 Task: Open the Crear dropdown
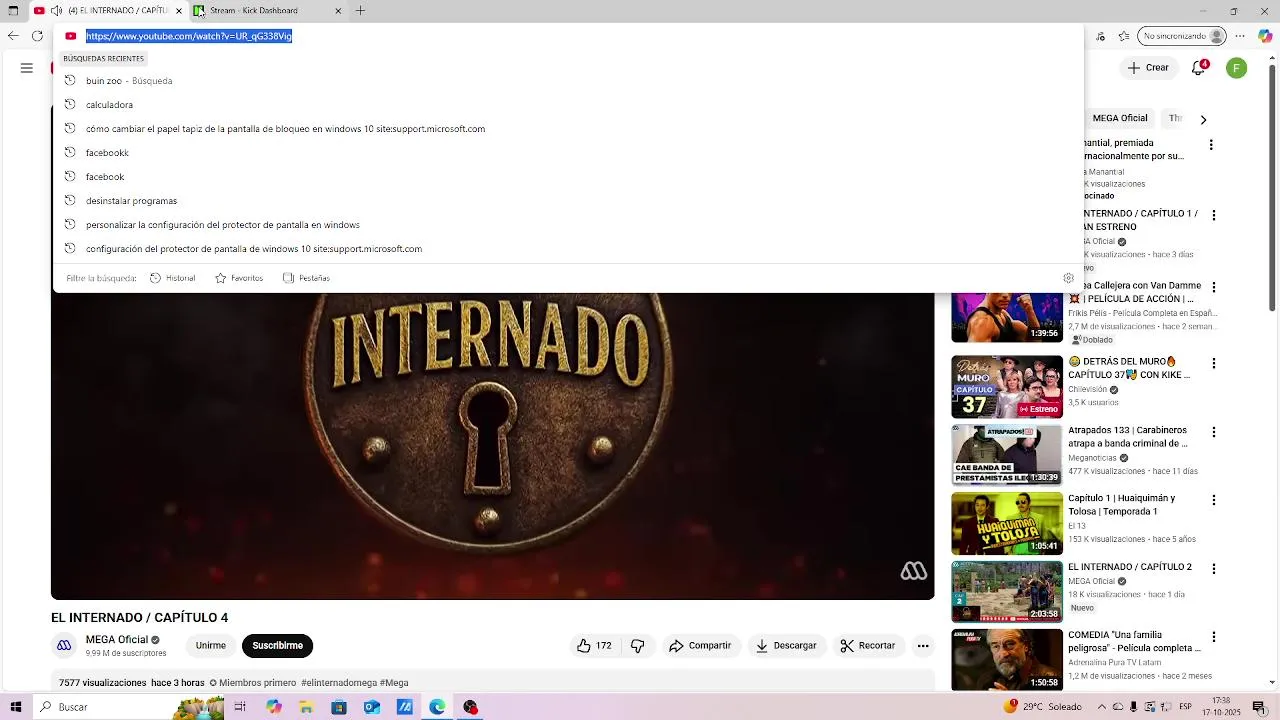[x=1148, y=68]
